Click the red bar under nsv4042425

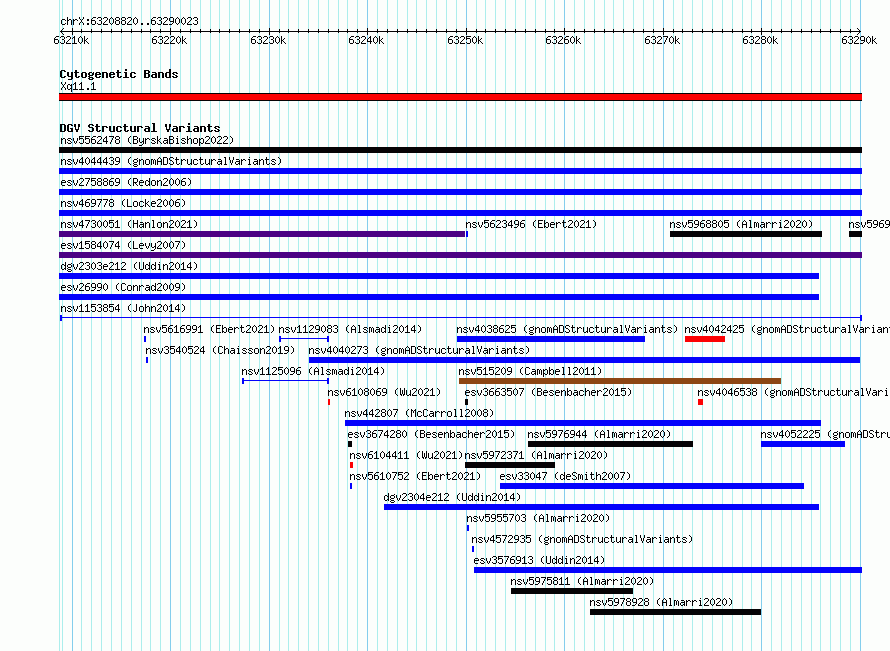[x=705, y=339]
